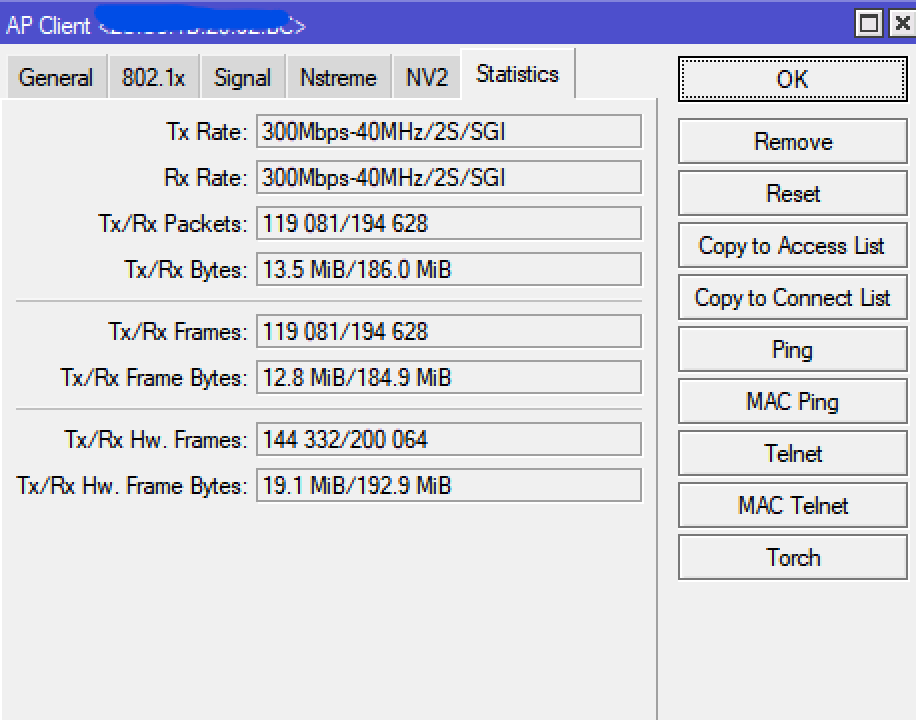Image resolution: width=916 pixels, height=720 pixels.
Task: Click the Tx Rate value field
Action: click(x=448, y=131)
